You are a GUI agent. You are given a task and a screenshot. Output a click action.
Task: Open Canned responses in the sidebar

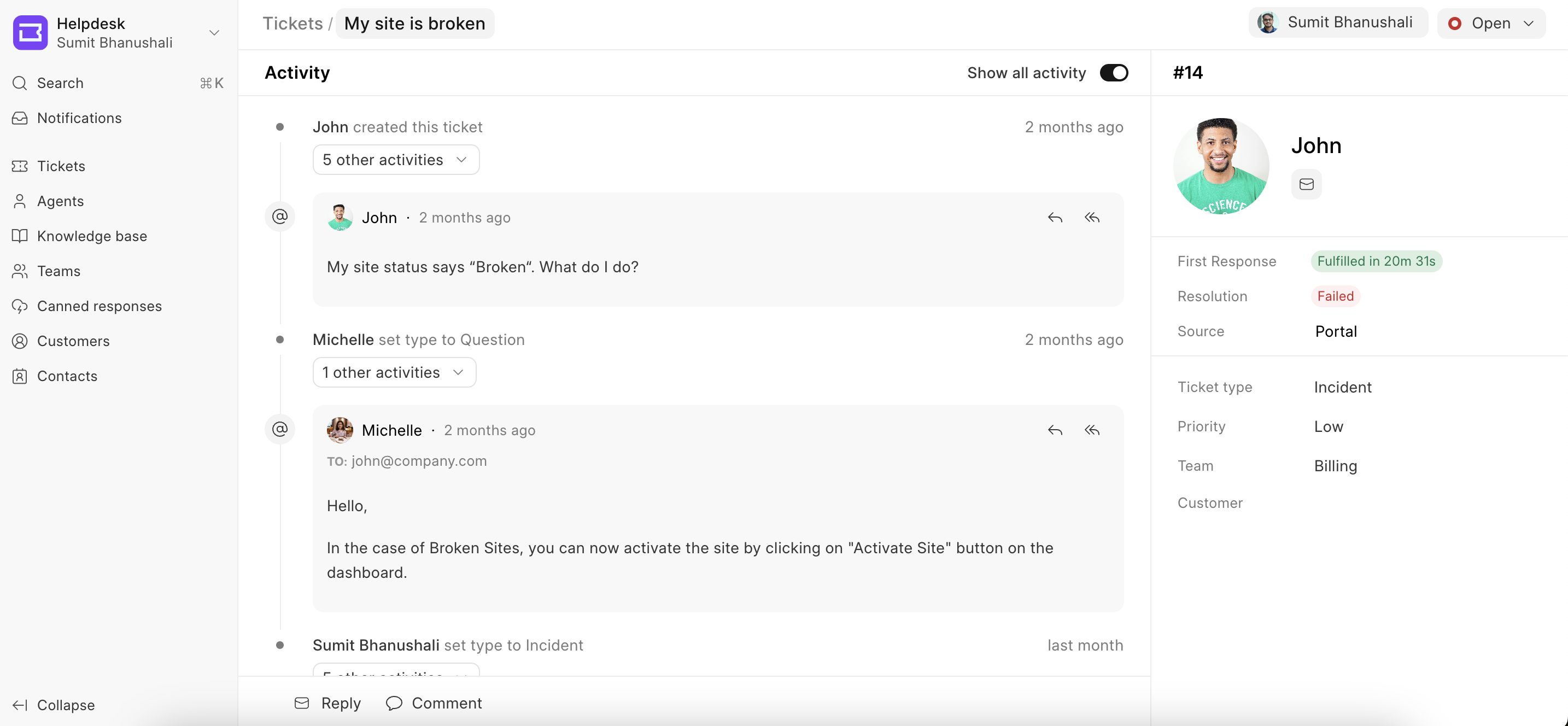[x=99, y=306]
